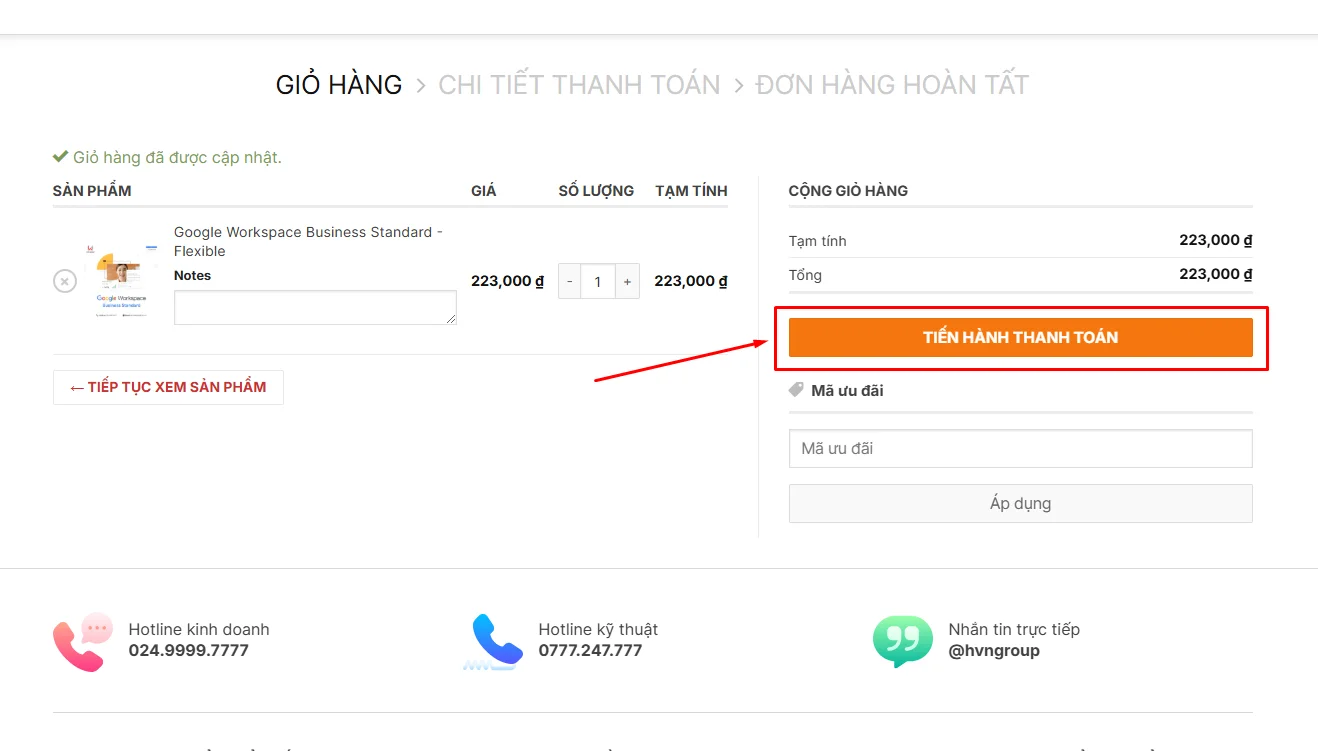Go to Chi tiết thanh toán step
Viewport: 1318px width, 751px height.
pyautogui.click(x=579, y=85)
